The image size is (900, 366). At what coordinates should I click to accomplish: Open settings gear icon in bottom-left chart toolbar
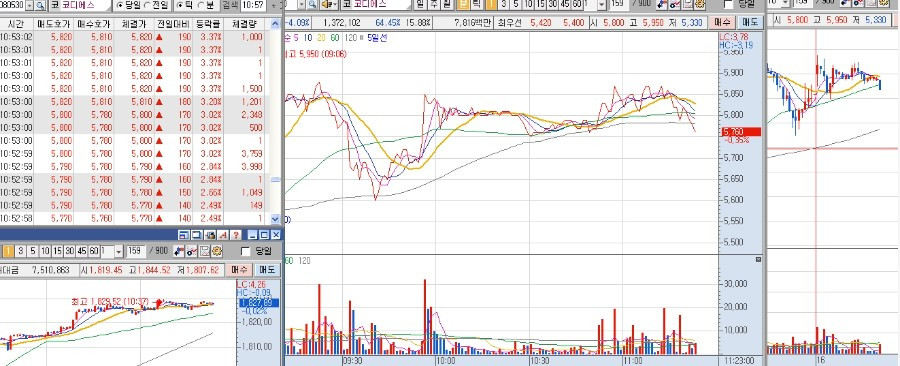click(x=217, y=251)
